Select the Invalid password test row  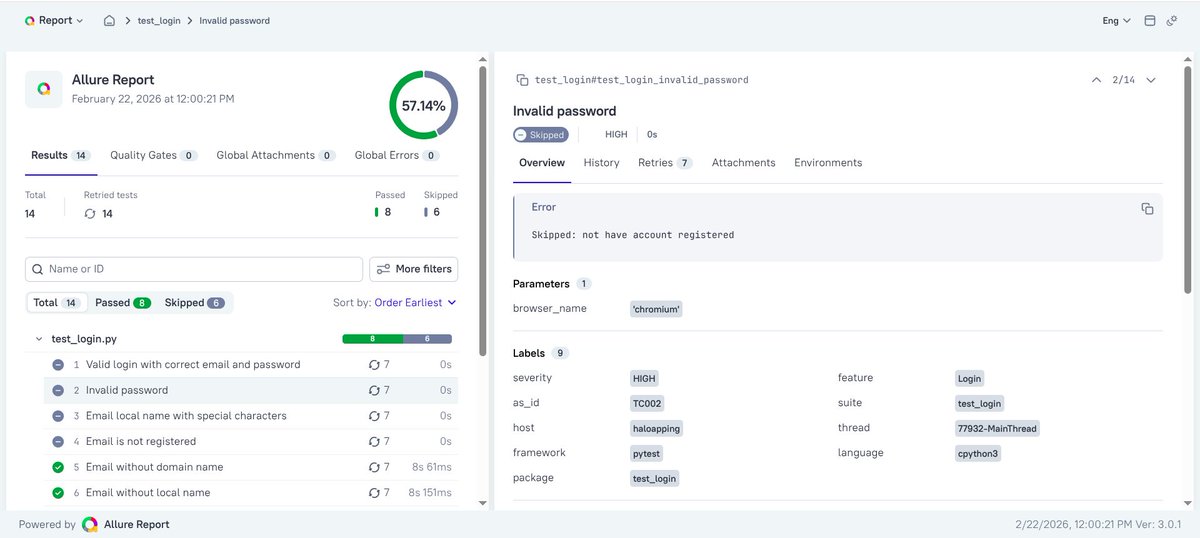coord(250,390)
